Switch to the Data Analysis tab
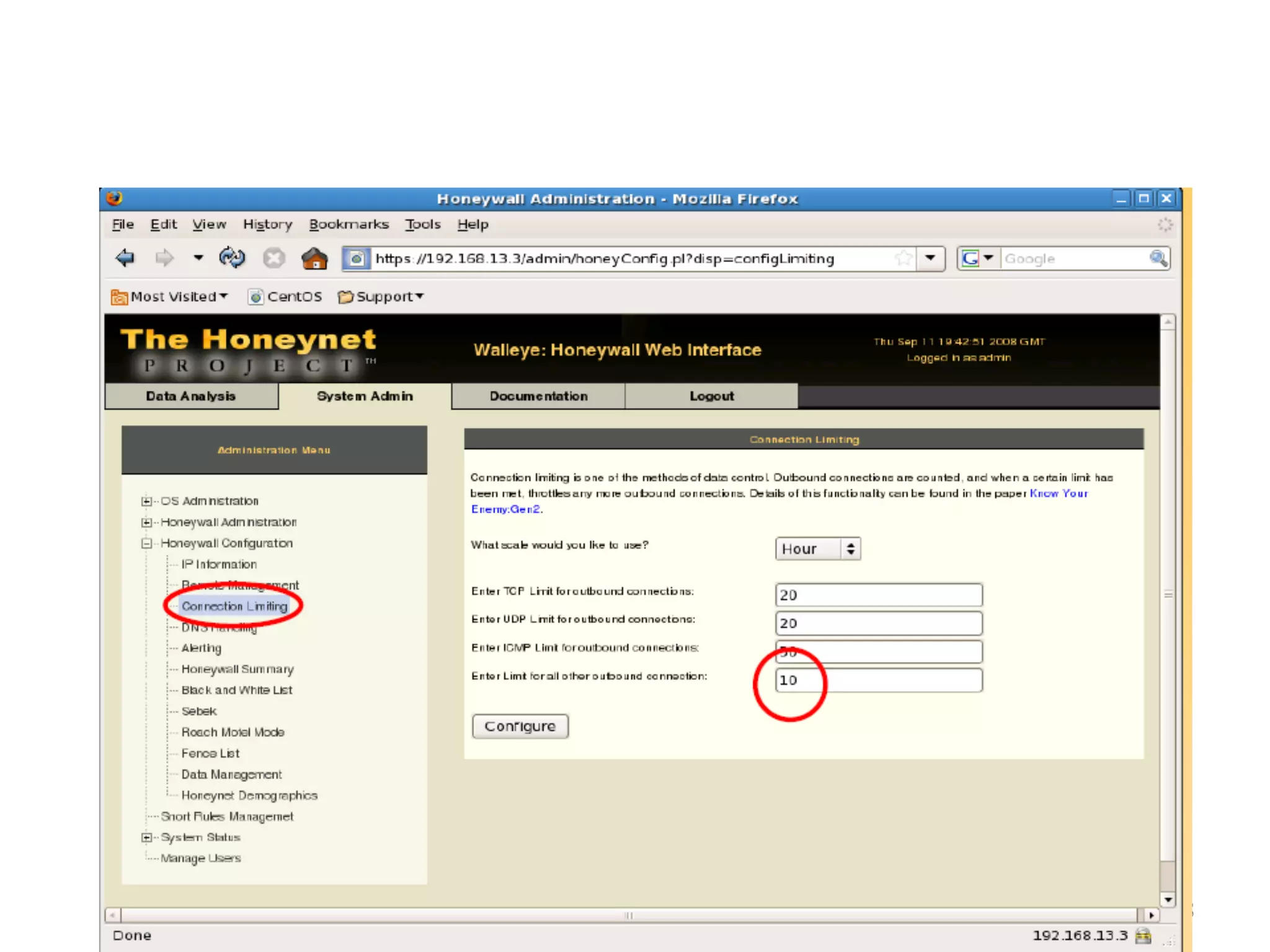The image size is (1270, 952). (191, 397)
